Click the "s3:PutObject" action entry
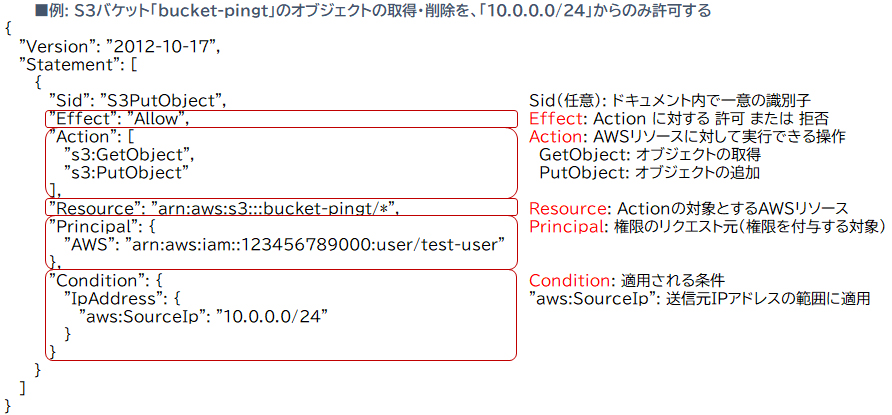892x415 pixels. tap(125, 172)
